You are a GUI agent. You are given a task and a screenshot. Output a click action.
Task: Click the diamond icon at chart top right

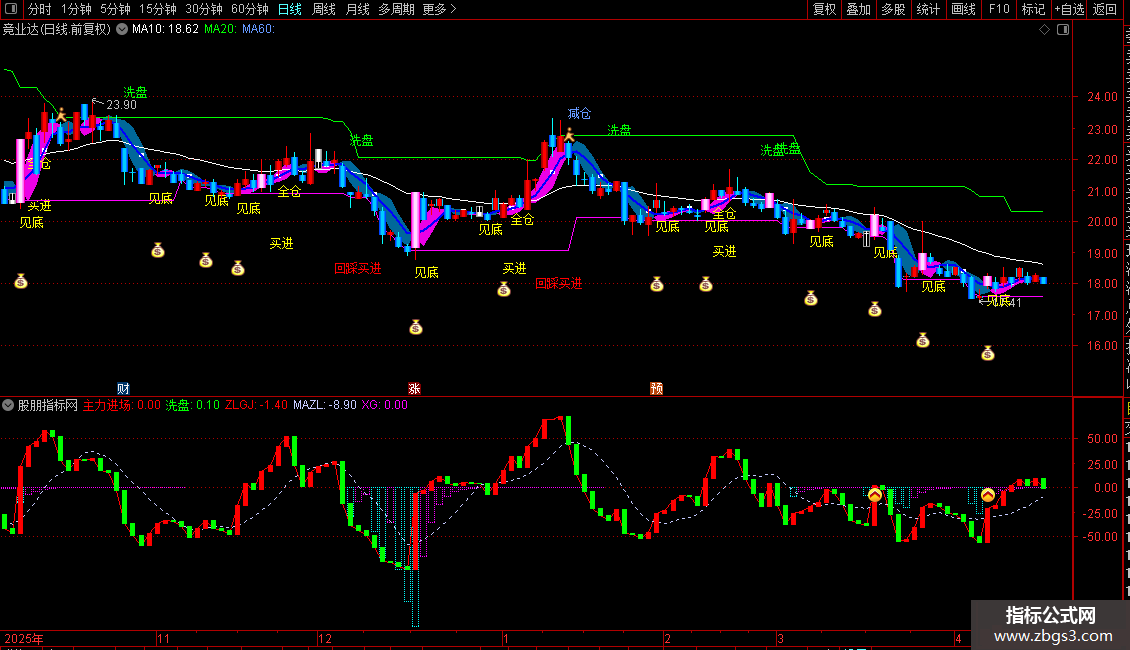[1044, 30]
